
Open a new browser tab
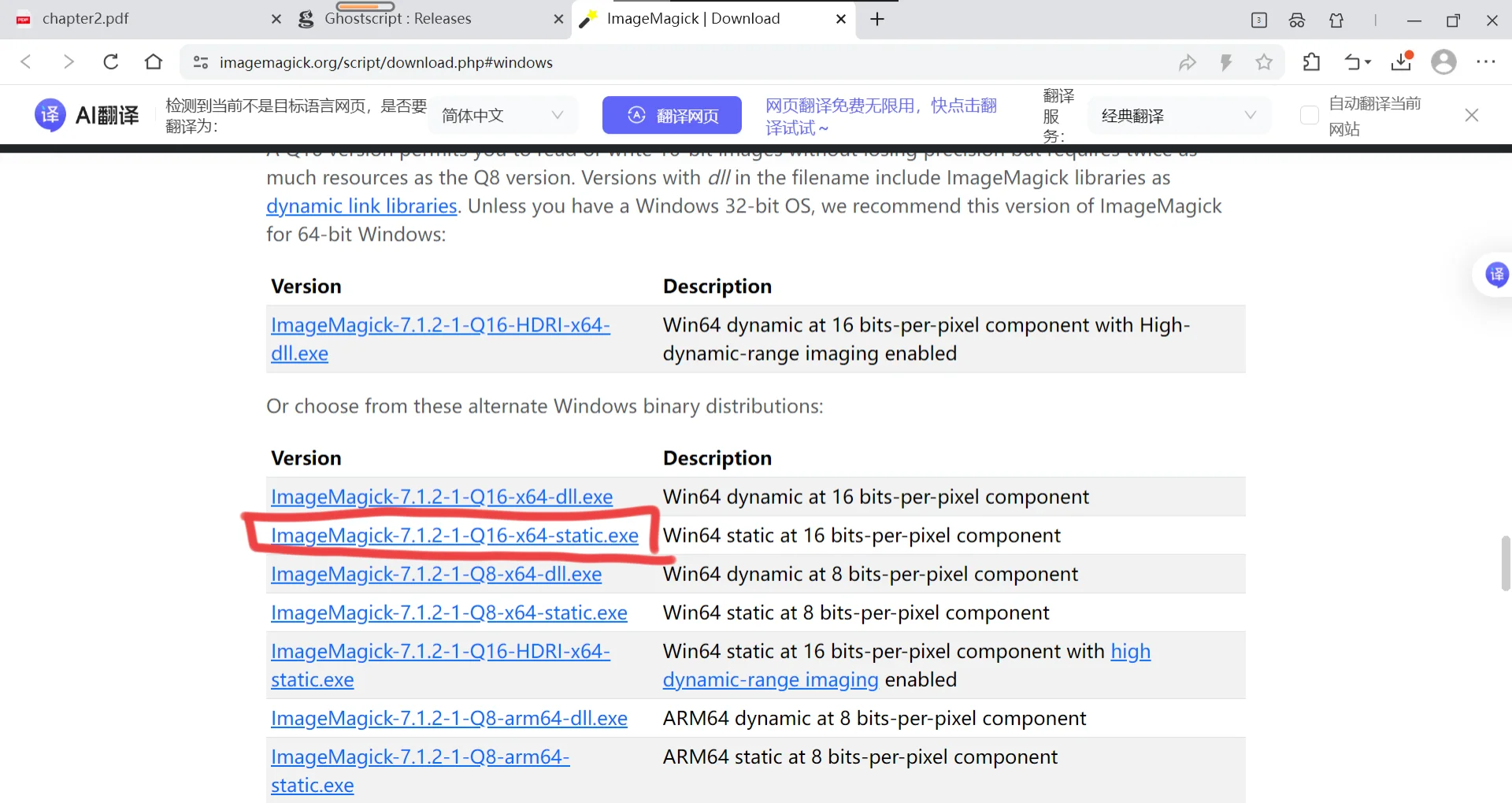pyautogui.click(x=877, y=19)
